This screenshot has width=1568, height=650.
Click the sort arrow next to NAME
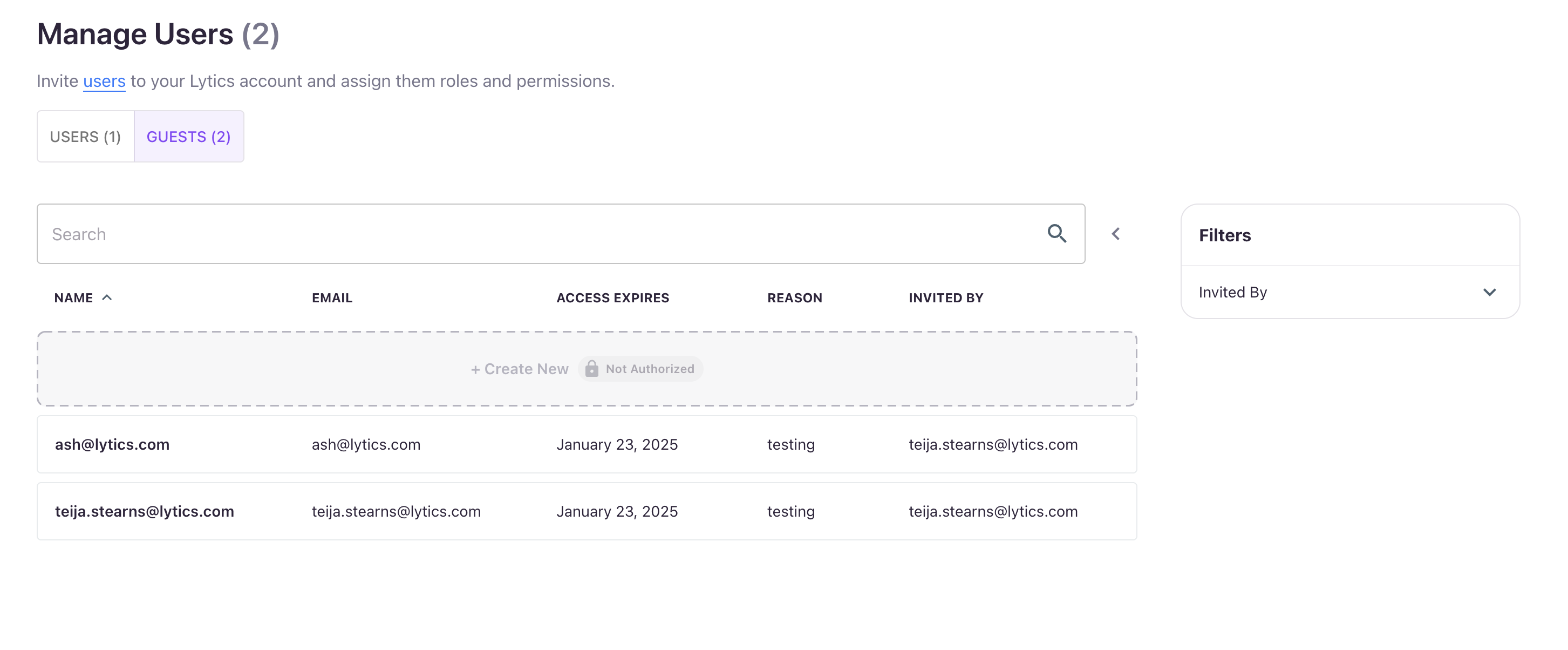[x=107, y=297]
